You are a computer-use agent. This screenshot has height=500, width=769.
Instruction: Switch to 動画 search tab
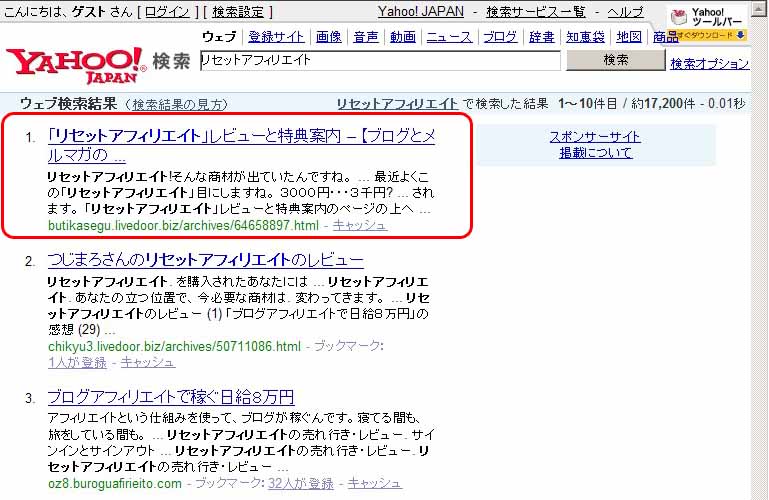coord(403,37)
